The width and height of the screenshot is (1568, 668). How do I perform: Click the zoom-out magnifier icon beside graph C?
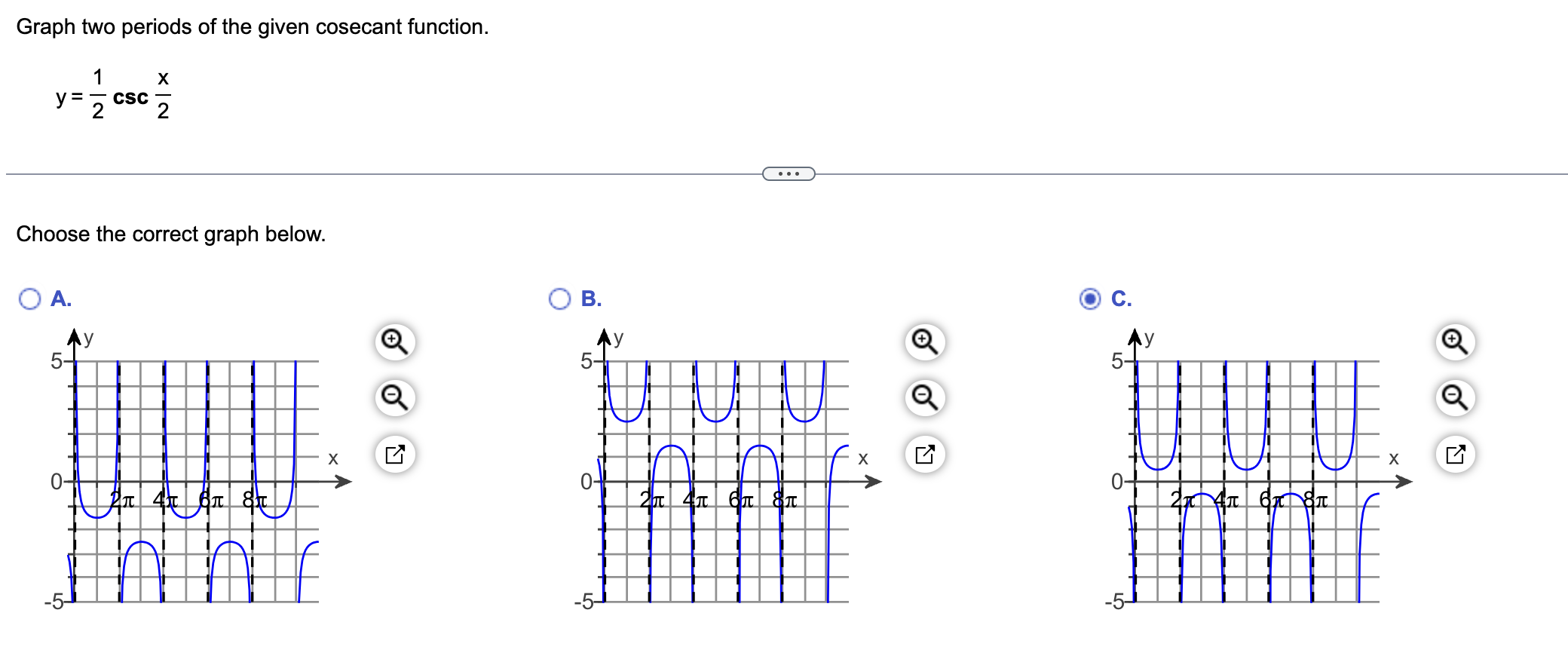coord(1455,398)
